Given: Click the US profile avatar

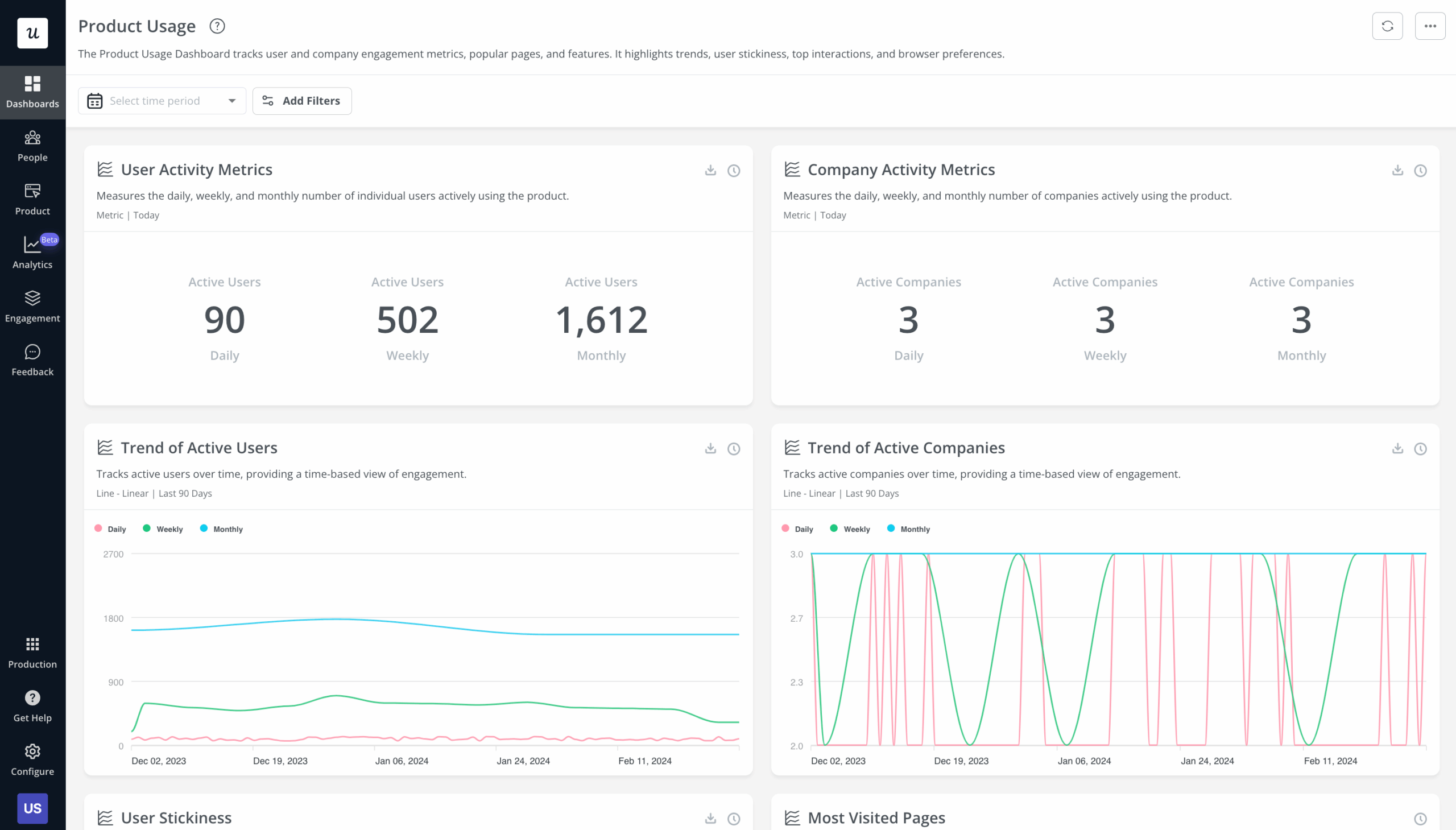Looking at the screenshot, I should (32, 808).
